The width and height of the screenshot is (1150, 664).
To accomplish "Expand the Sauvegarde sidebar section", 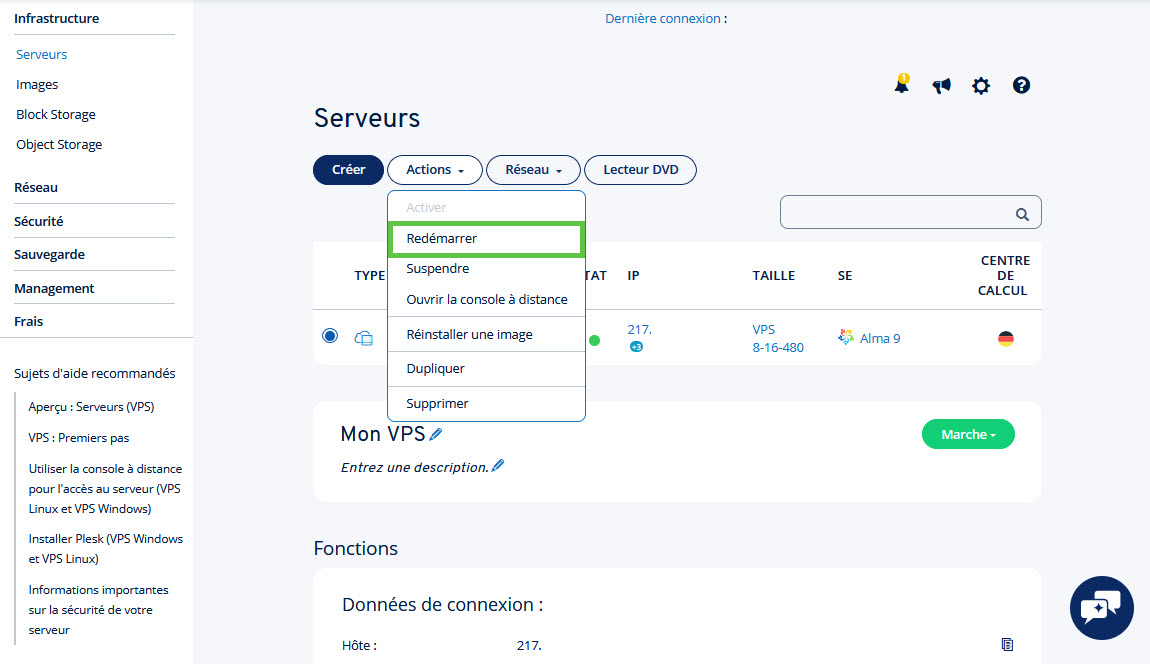I will [x=49, y=255].
